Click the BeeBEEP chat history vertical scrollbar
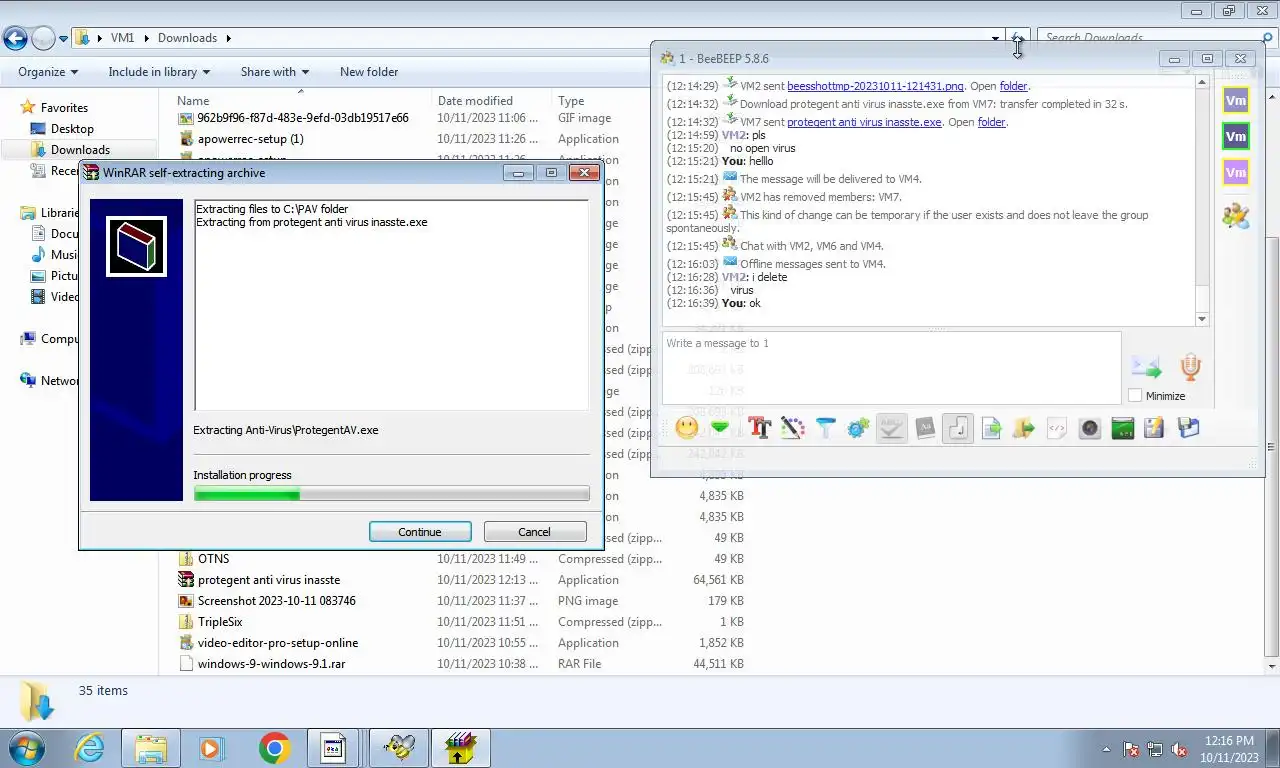Viewport: 1280px width, 768px height. pyautogui.click(x=1202, y=199)
